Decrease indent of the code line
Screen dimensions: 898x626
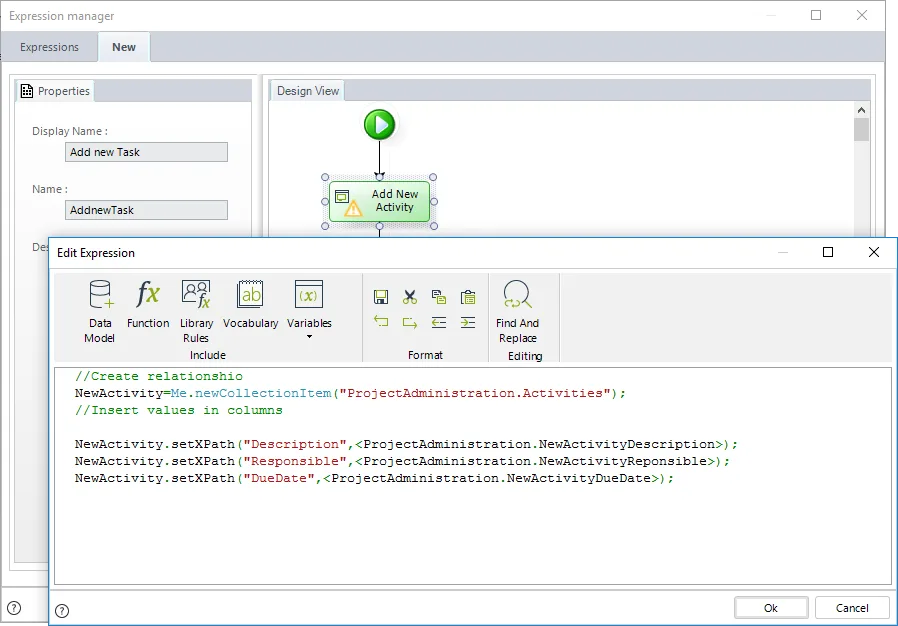click(439, 322)
